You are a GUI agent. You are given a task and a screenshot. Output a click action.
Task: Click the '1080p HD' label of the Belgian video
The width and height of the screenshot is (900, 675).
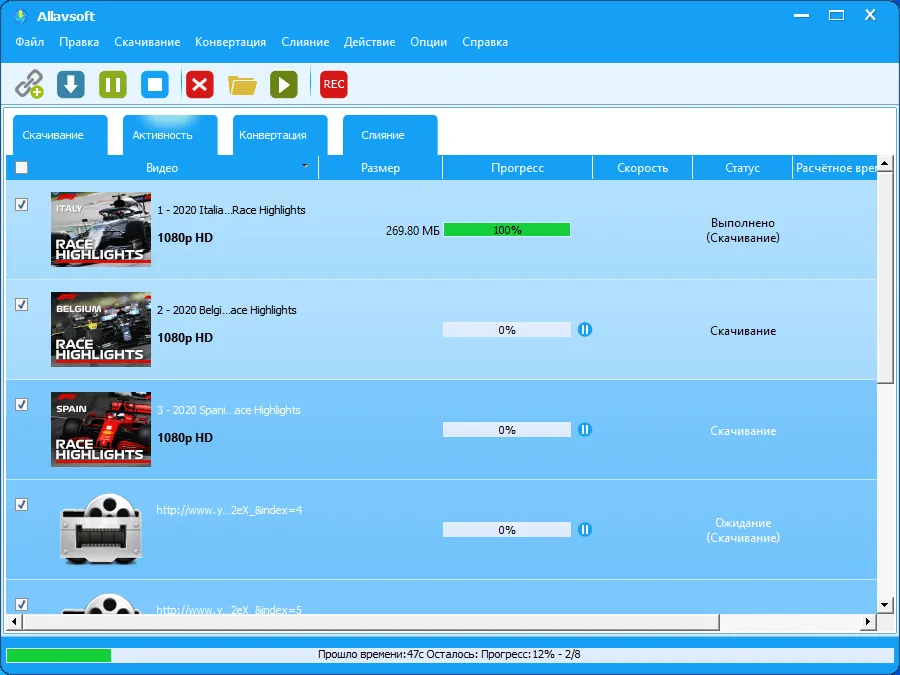185,338
